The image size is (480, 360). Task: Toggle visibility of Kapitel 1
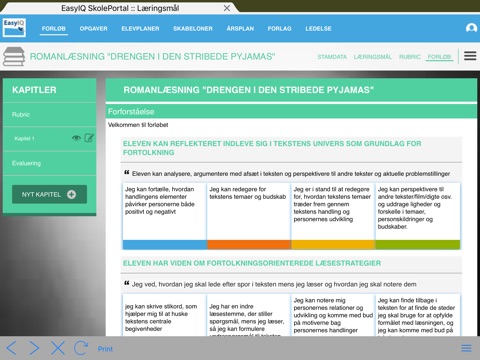tap(76, 138)
